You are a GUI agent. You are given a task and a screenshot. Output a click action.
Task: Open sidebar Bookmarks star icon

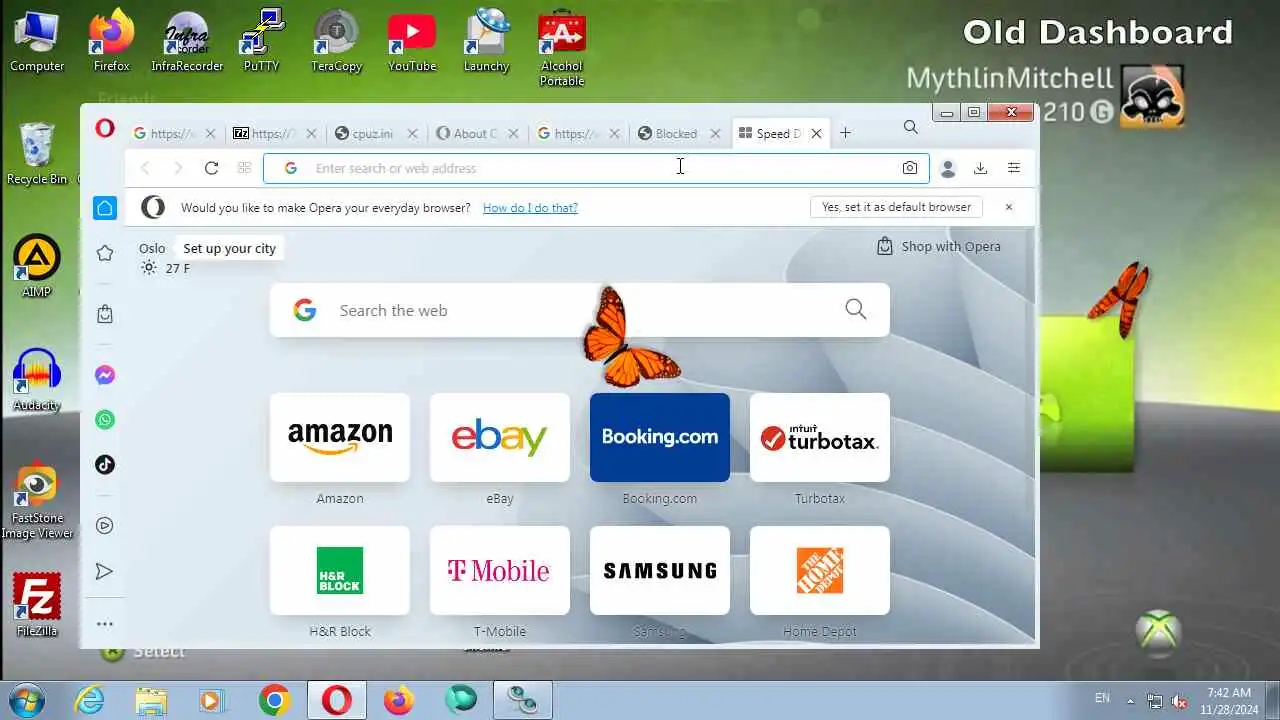[105, 253]
